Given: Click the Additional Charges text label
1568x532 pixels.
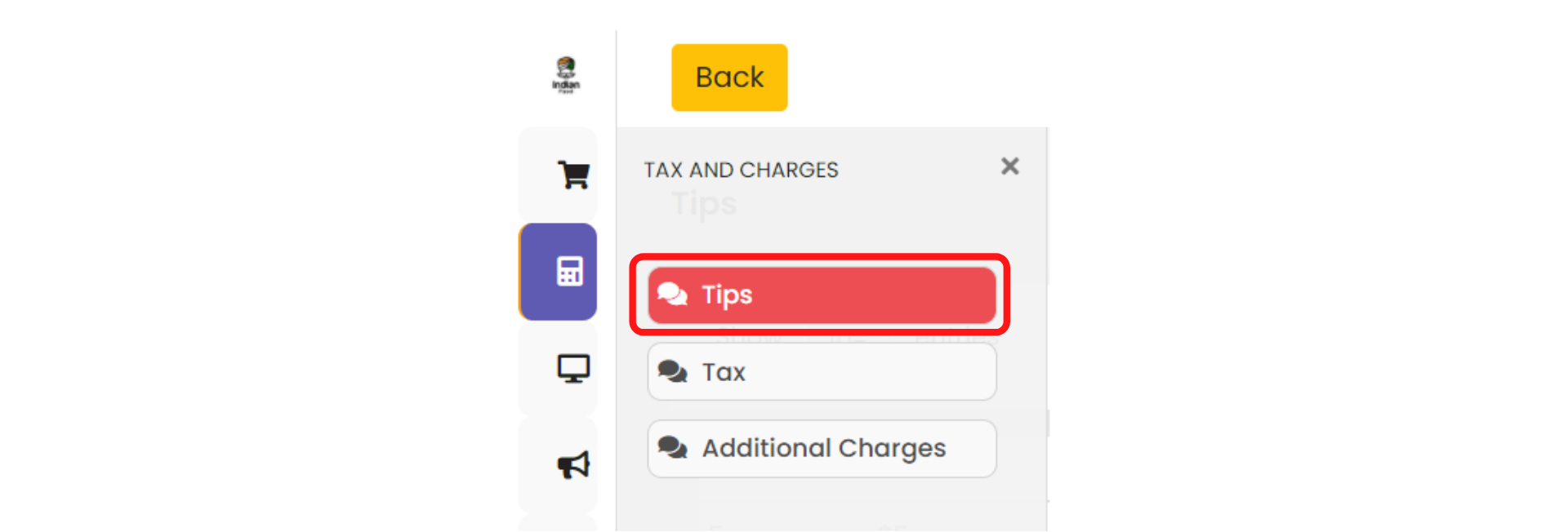Looking at the screenshot, I should point(823,448).
